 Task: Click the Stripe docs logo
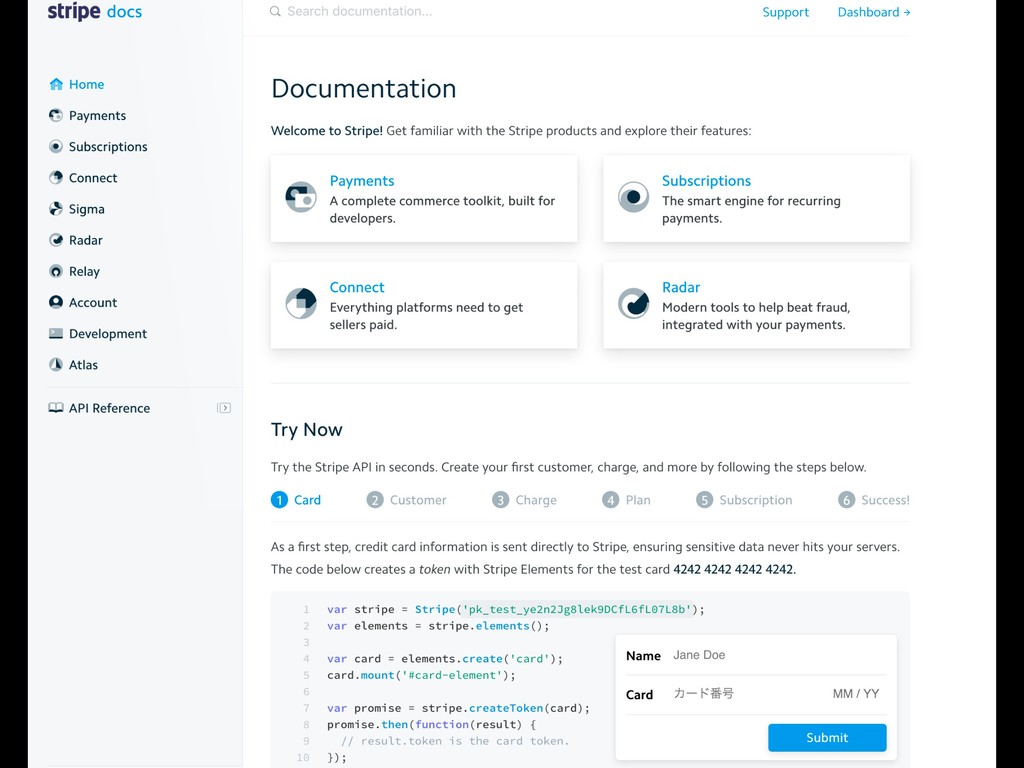95,12
